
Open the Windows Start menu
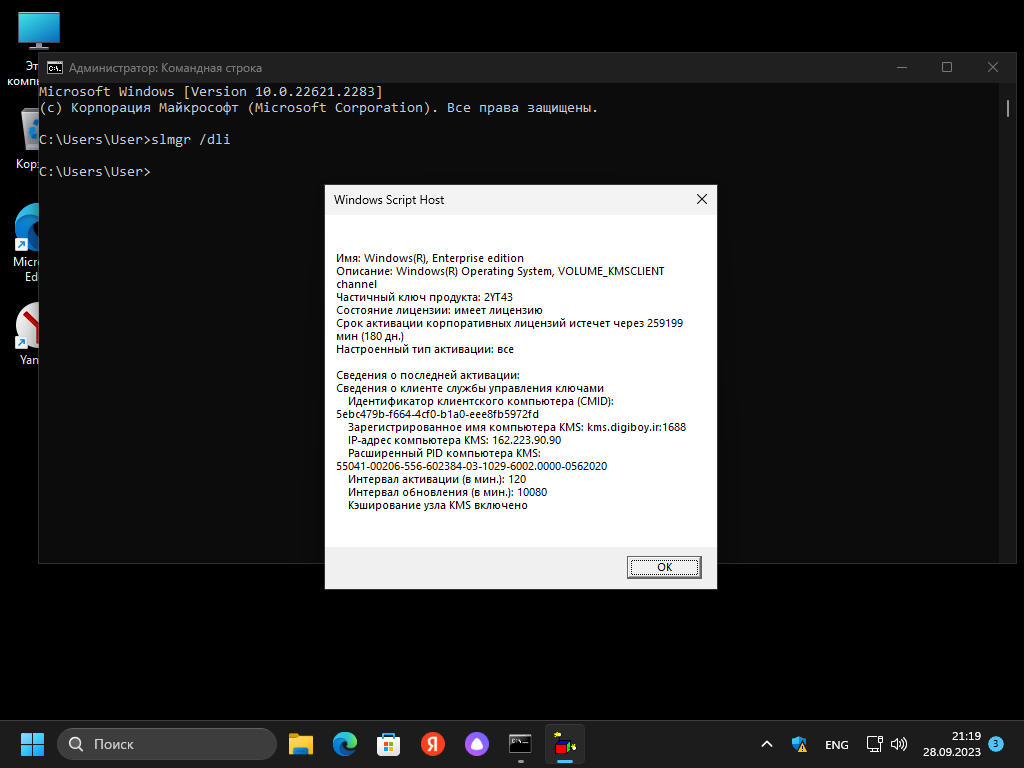click(32, 744)
